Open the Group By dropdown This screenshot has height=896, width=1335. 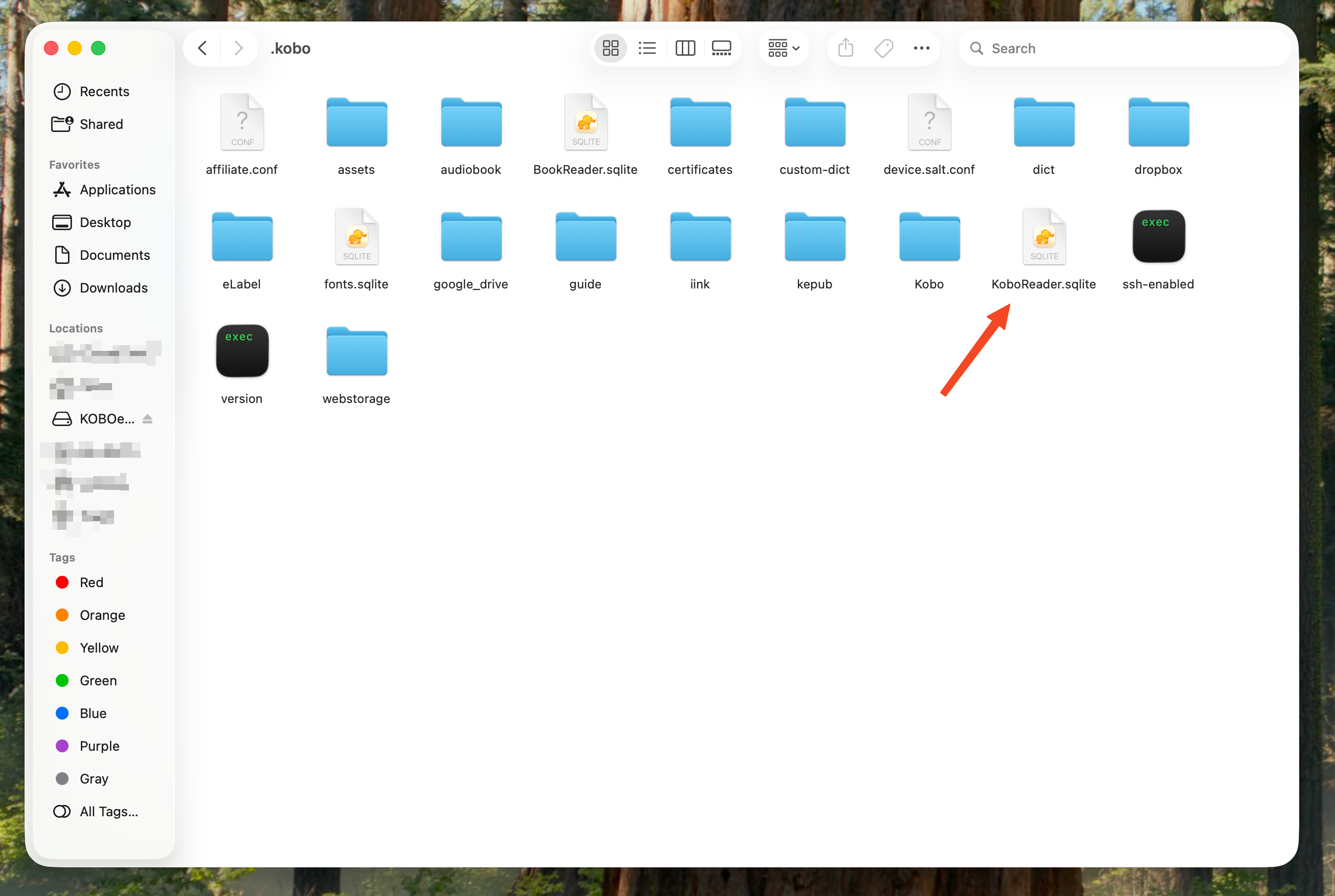[784, 48]
